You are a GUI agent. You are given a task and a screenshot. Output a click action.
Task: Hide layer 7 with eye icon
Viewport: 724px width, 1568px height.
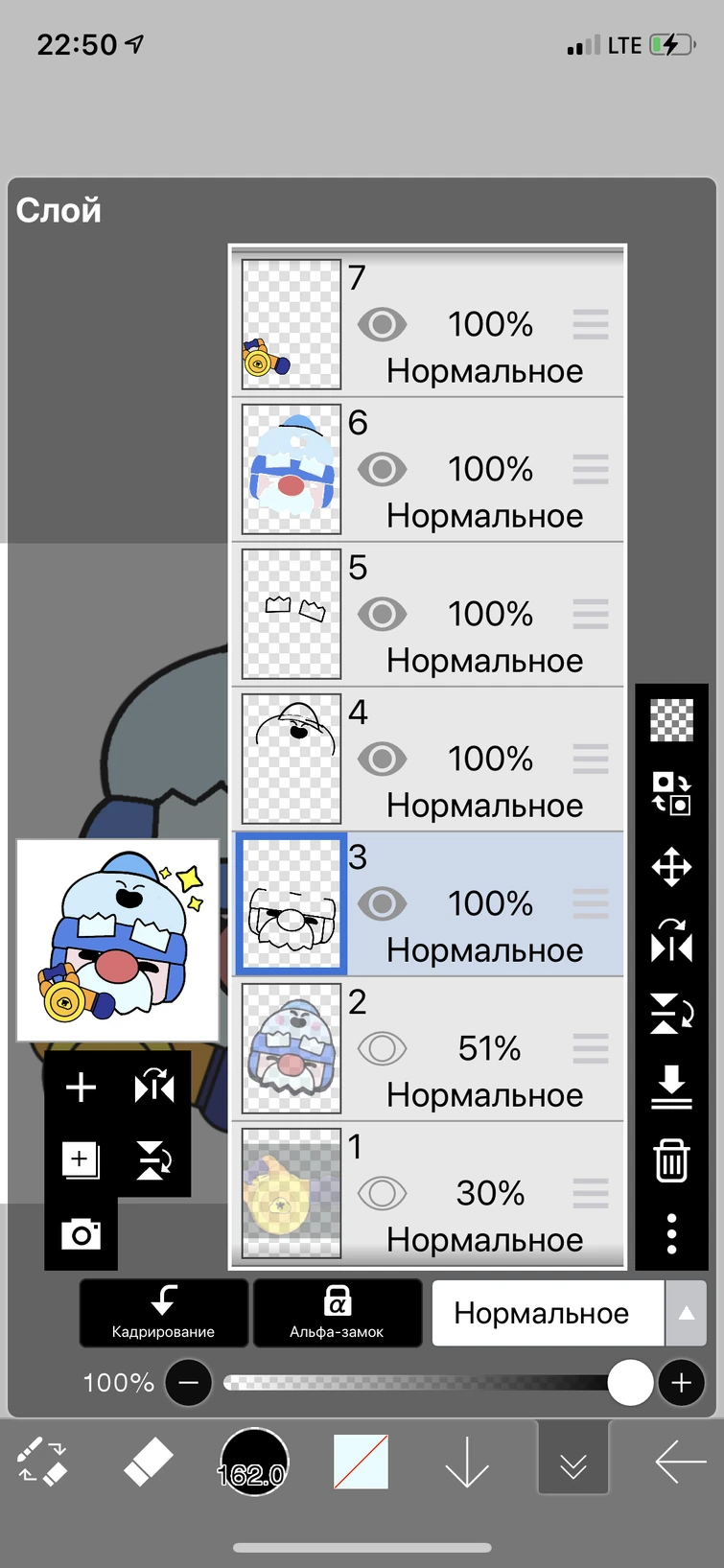(382, 325)
